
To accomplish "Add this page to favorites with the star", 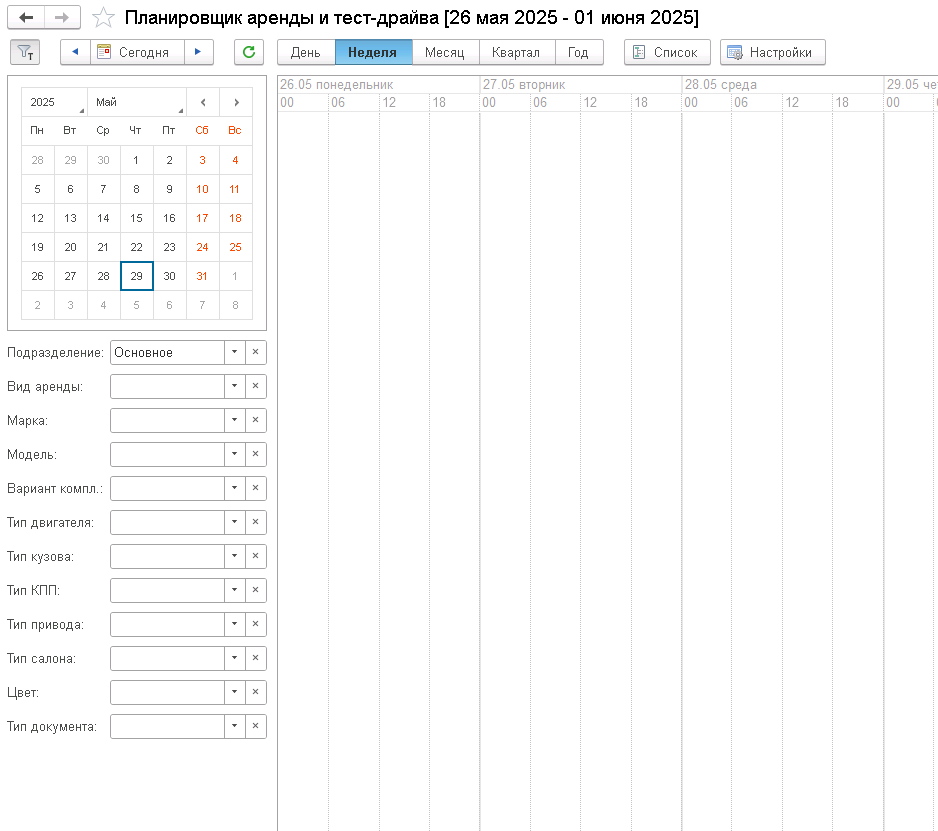I will pyautogui.click(x=103, y=17).
